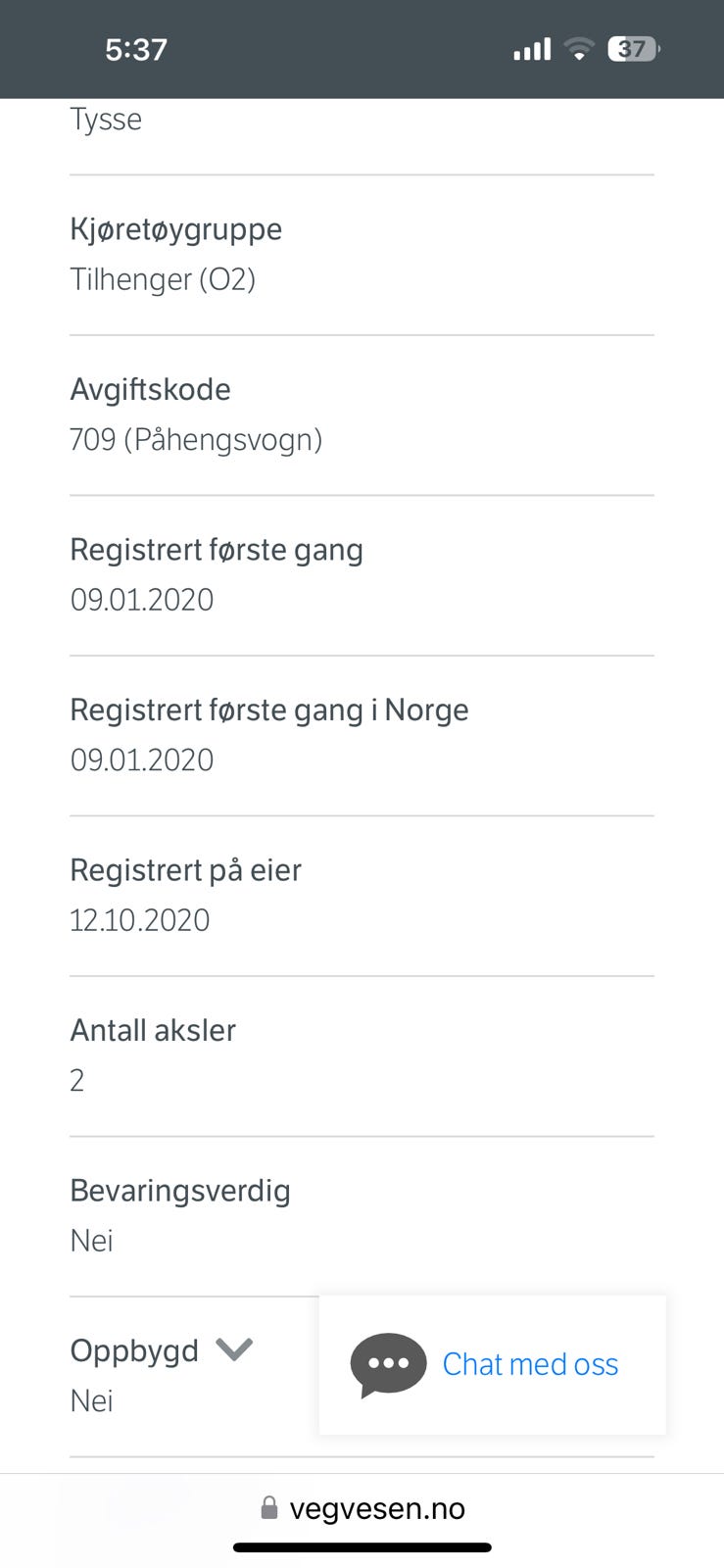The height and width of the screenshot is (1568, 724).
Task: Select the Oppbygd label
Action: tap(134, 1350)
